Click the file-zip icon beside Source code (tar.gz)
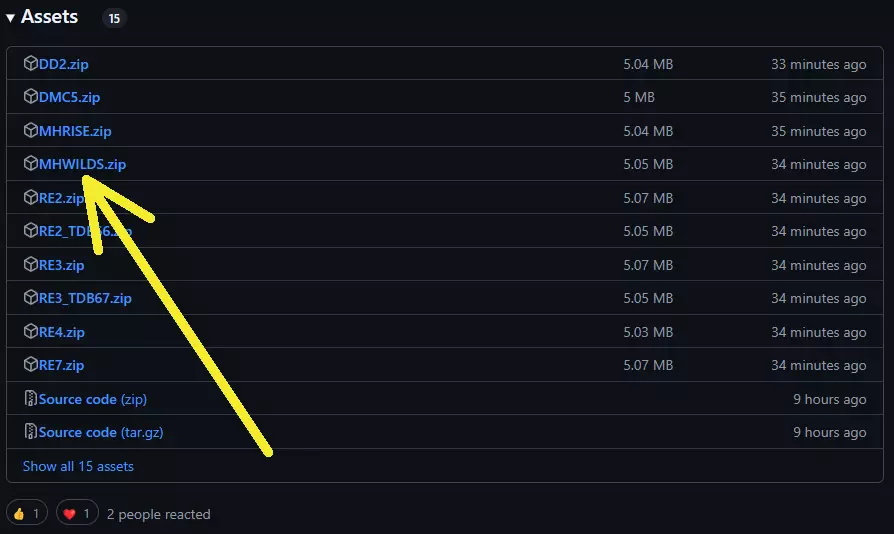The height and width of the screenshot is (534, 894). 30,432
